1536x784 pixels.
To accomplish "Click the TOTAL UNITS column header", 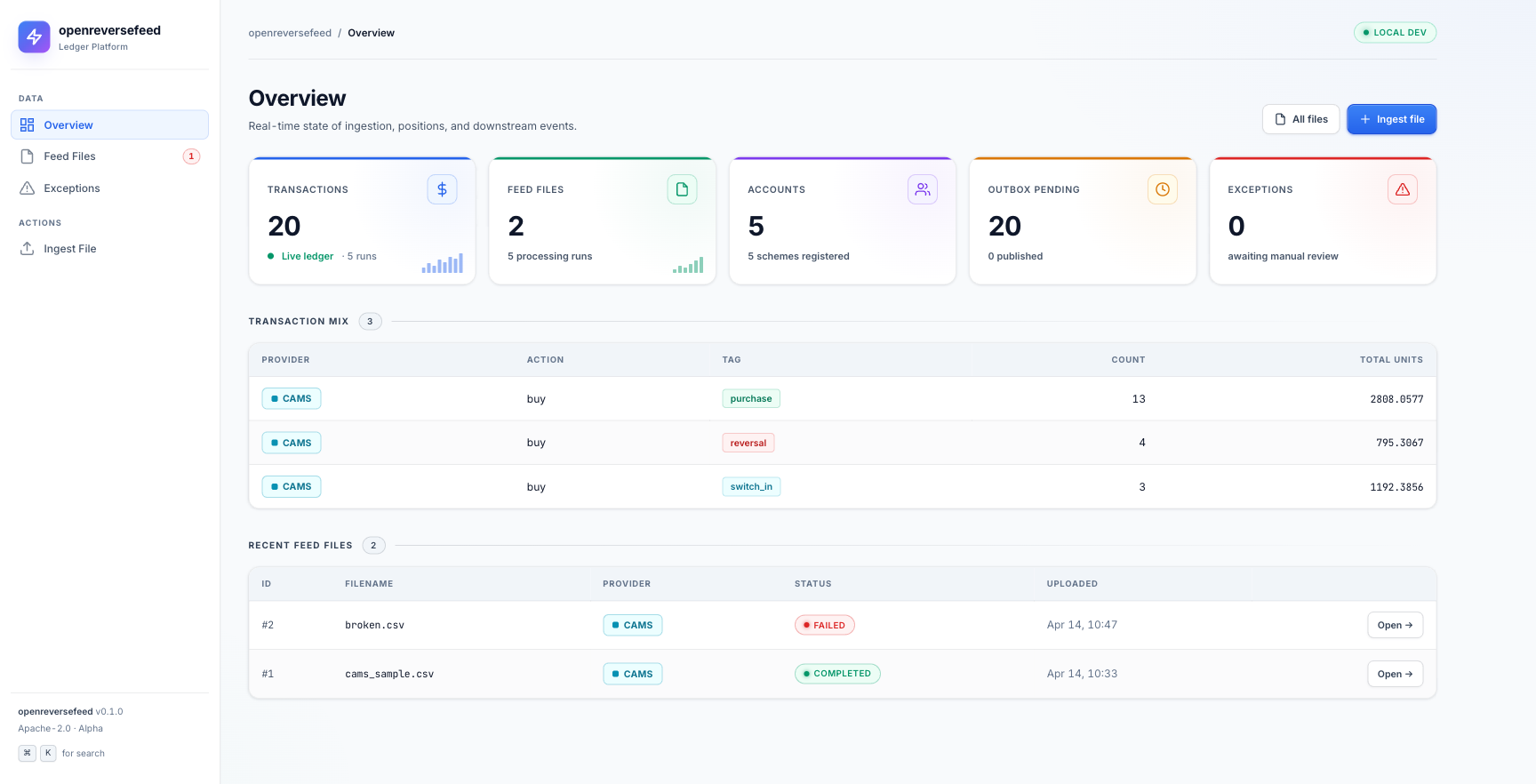I will (x=1391, y=360).
